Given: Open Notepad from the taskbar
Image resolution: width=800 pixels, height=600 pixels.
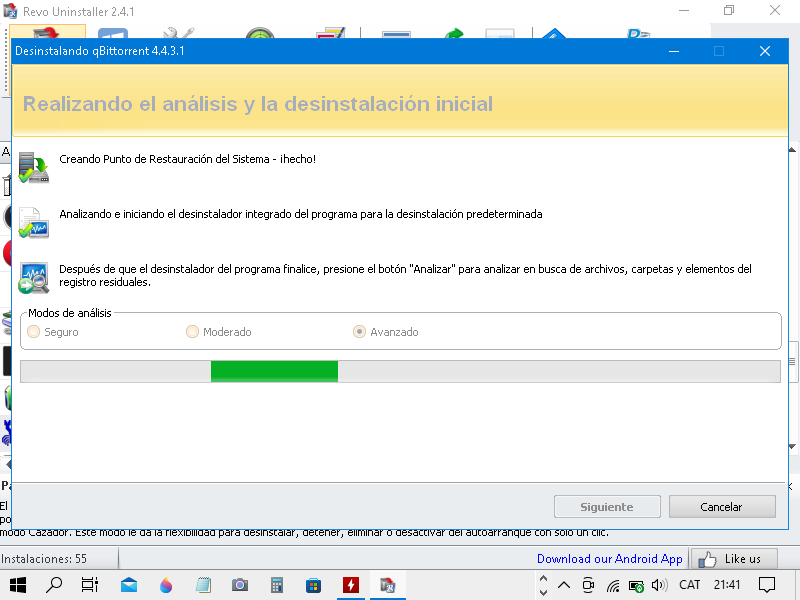Looking at the screenshot, I should point(203,585).
